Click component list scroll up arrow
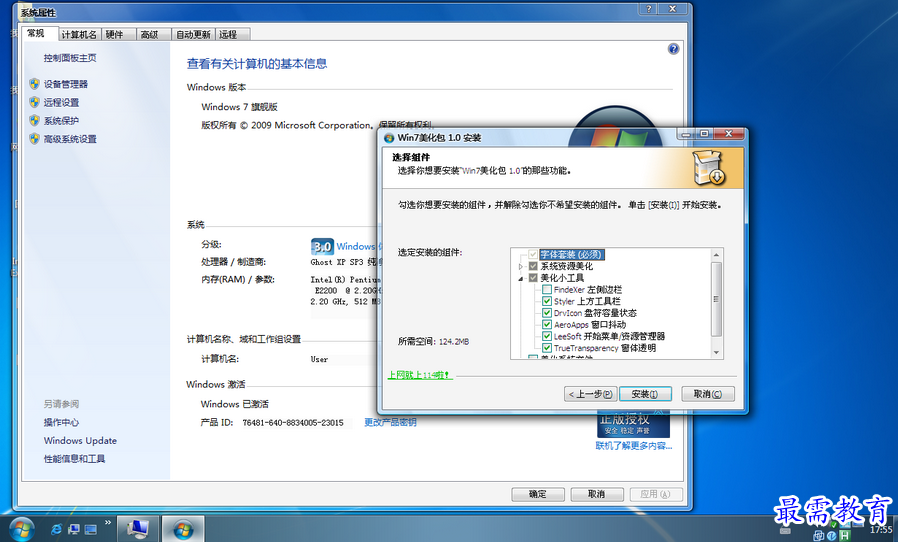 (716, 254)
